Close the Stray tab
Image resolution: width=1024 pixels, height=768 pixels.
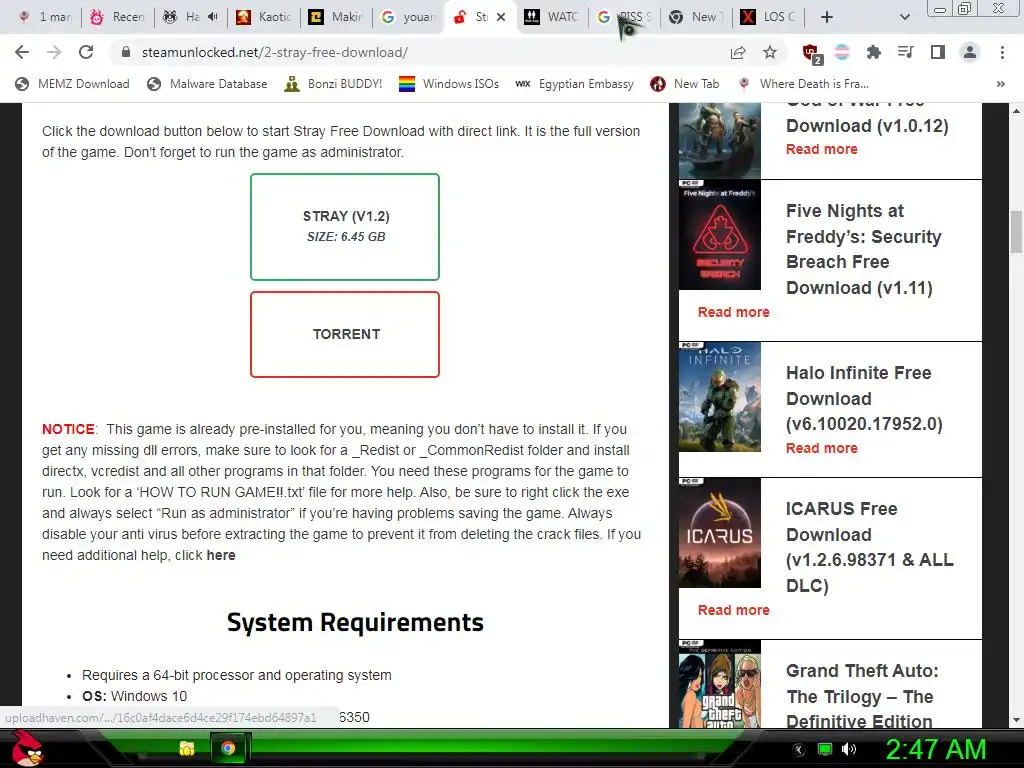coord(501,17)
